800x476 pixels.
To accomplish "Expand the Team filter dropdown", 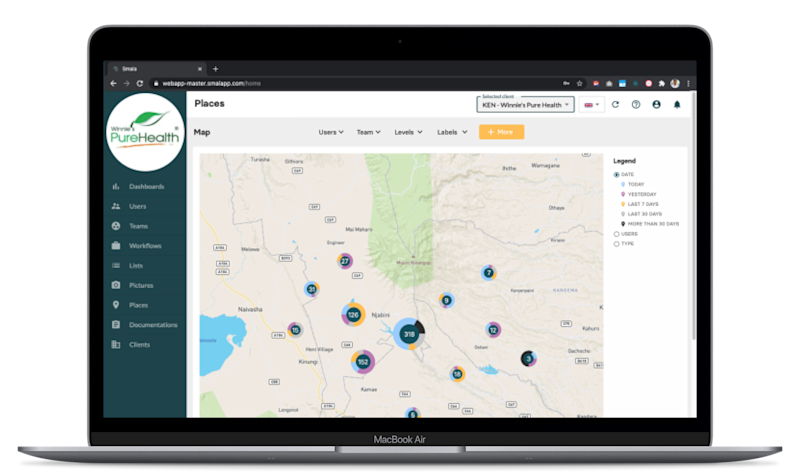I will [x=368, y=132].
